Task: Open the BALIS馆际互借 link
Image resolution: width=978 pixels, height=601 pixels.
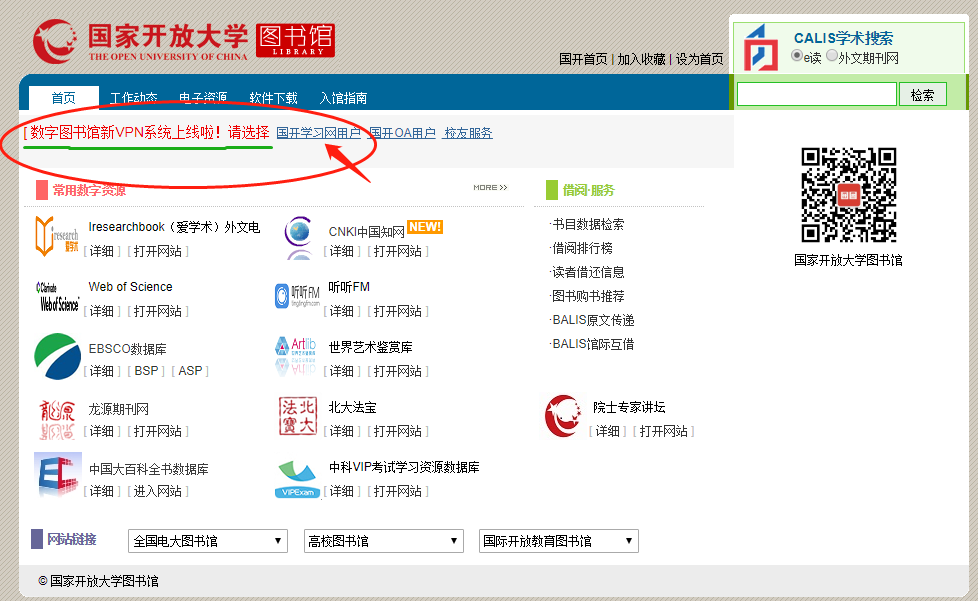Action: [593, 344]
